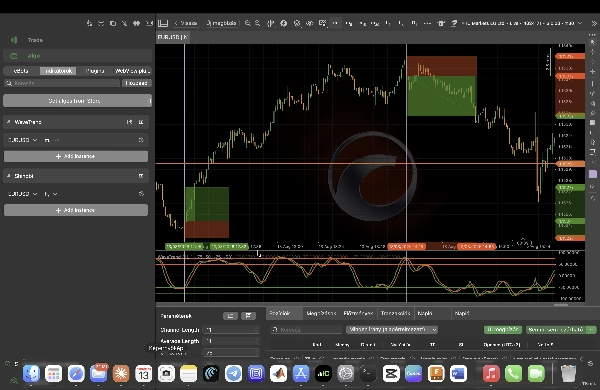Open CapCut from the Dock
The height and width of the screenshot is (390, 600).
(x=391, y=373)
